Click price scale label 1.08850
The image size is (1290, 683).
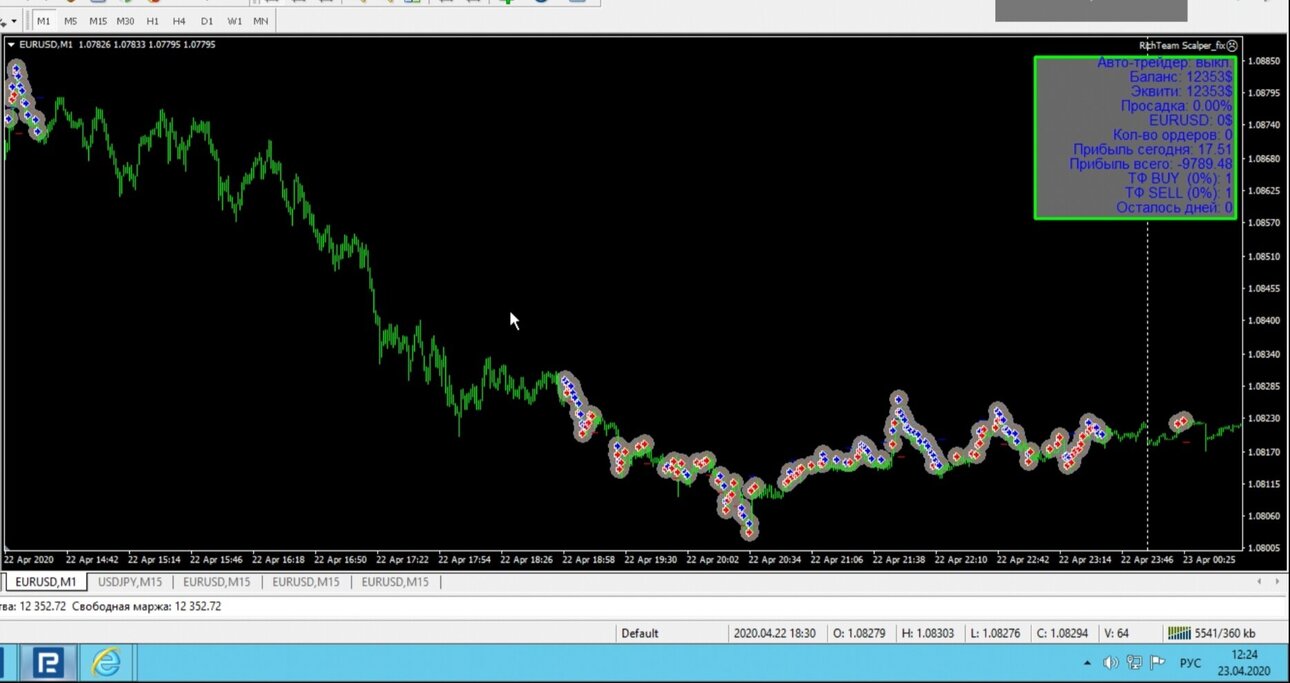click(x=1265, y=61)
